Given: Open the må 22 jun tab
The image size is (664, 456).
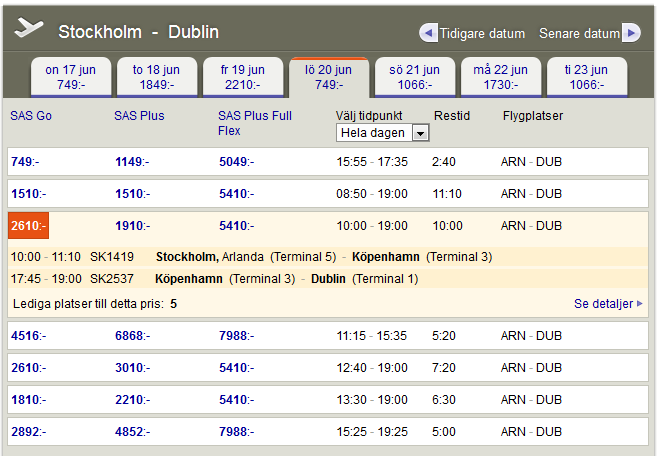Looking at the screenshot, I should tap(501, 77).
